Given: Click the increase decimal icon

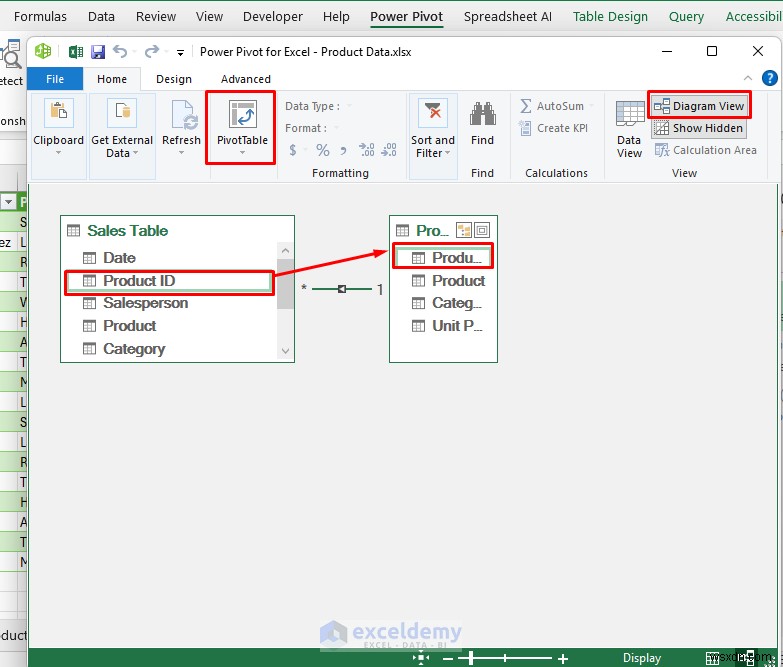Looking at the screenshot, I should tap(367, 150).
